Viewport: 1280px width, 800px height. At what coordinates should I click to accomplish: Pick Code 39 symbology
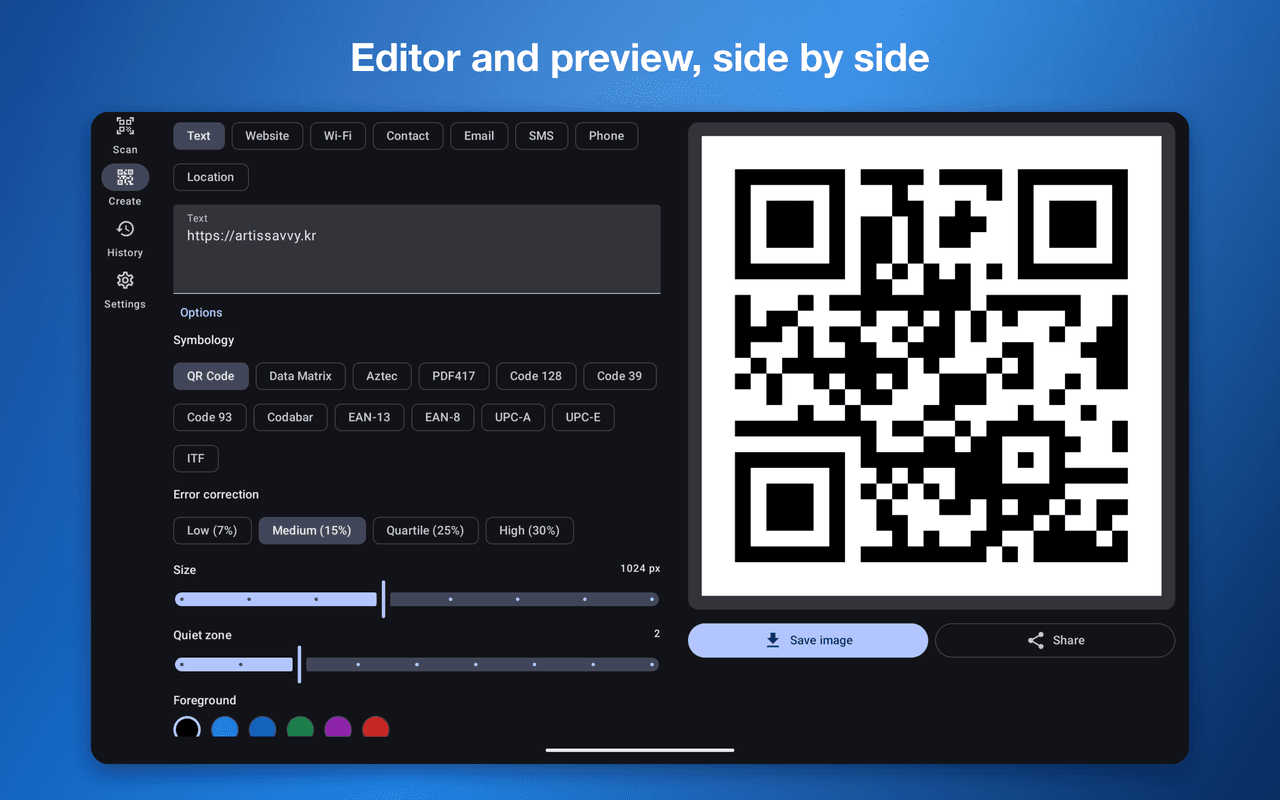point(620,376)
